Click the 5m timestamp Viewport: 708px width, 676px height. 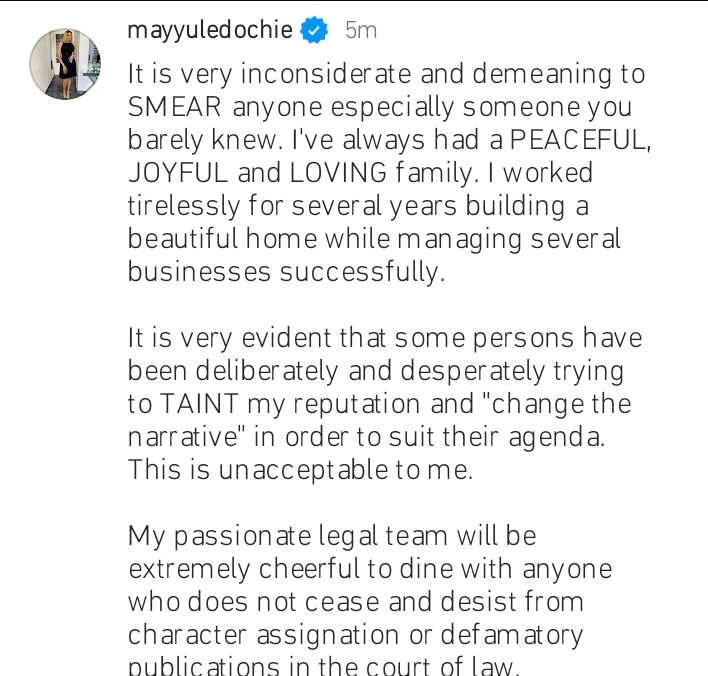(360, 31)
